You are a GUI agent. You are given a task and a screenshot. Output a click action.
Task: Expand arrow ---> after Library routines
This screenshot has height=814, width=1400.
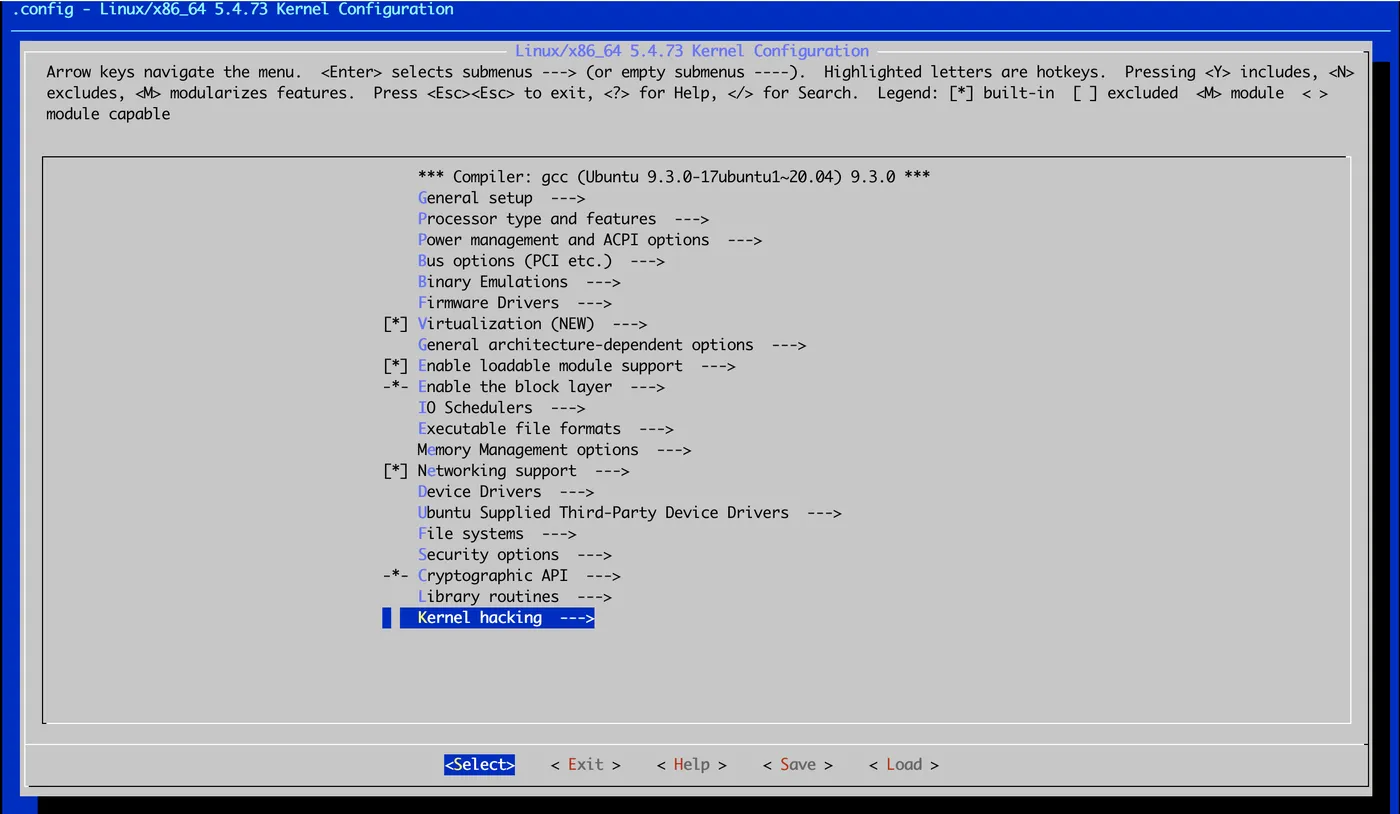(595, 597)
